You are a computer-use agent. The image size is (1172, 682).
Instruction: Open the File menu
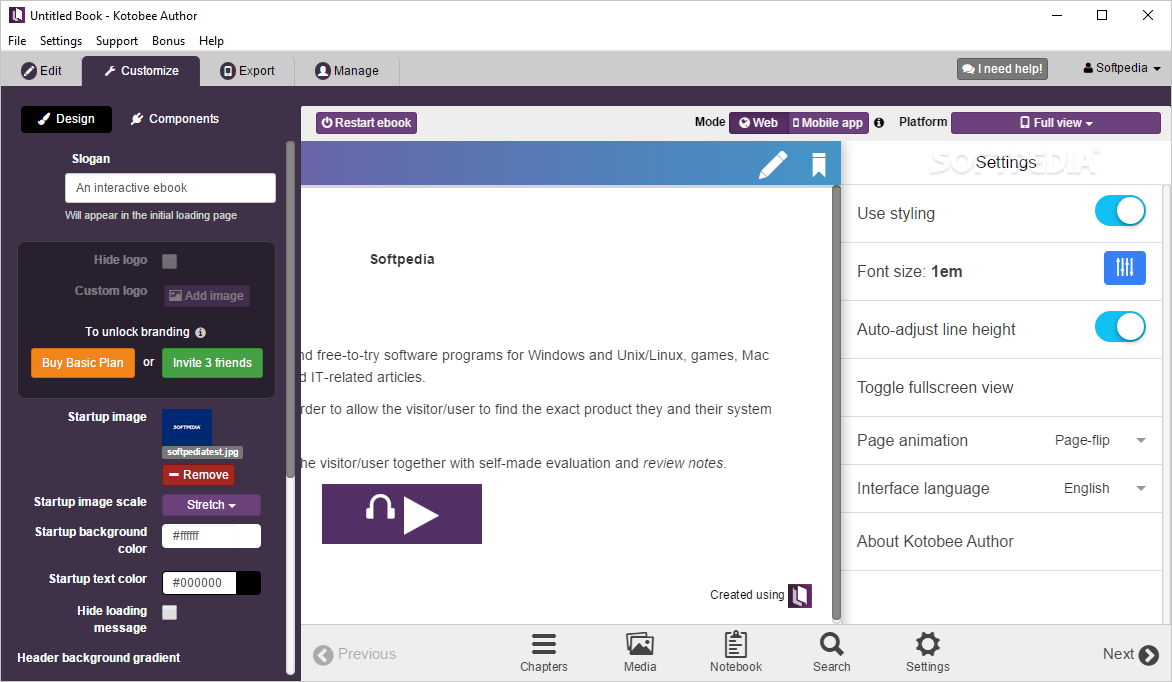(17, 41)
